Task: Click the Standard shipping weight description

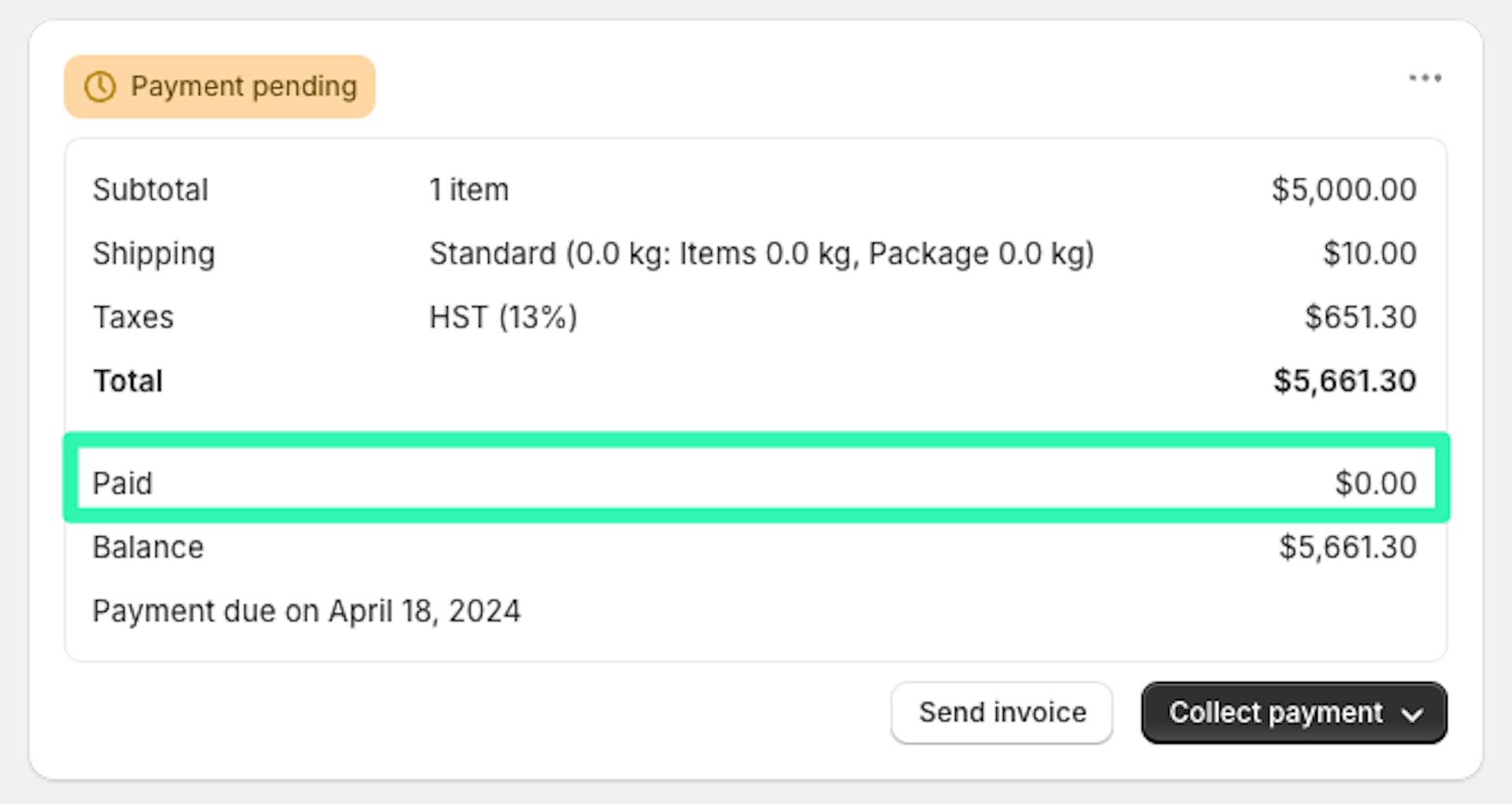Action: coord(761,254)
